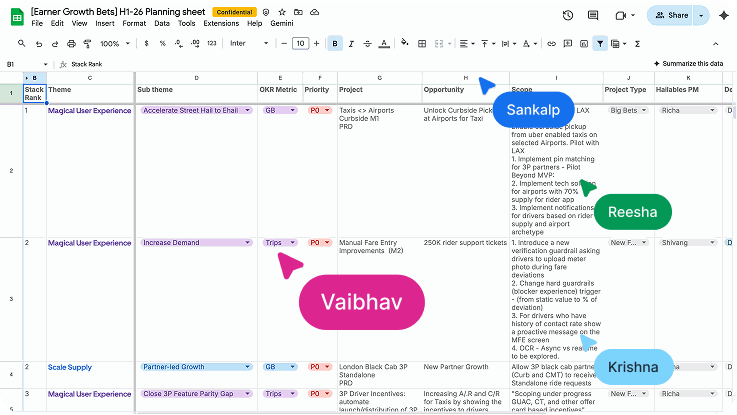Open the Extensions menu
This screenshot has width=737, height=415.
click(x=220, y=23)
